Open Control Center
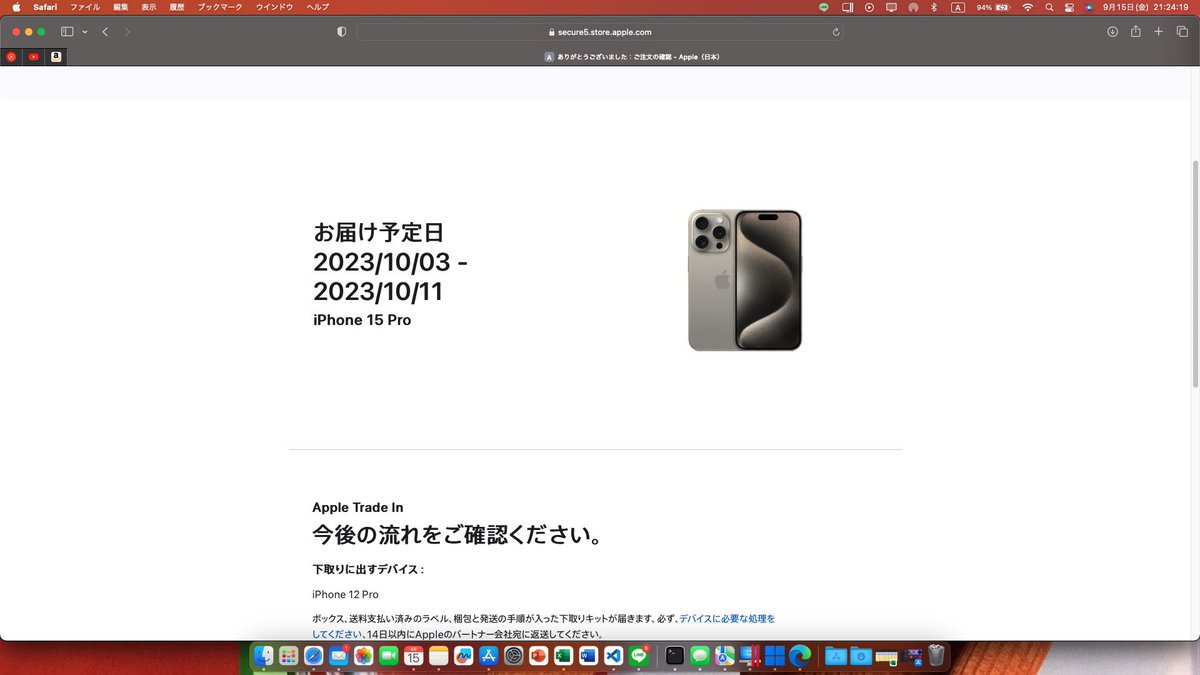1200x675 pixels. pos(1069,7)
